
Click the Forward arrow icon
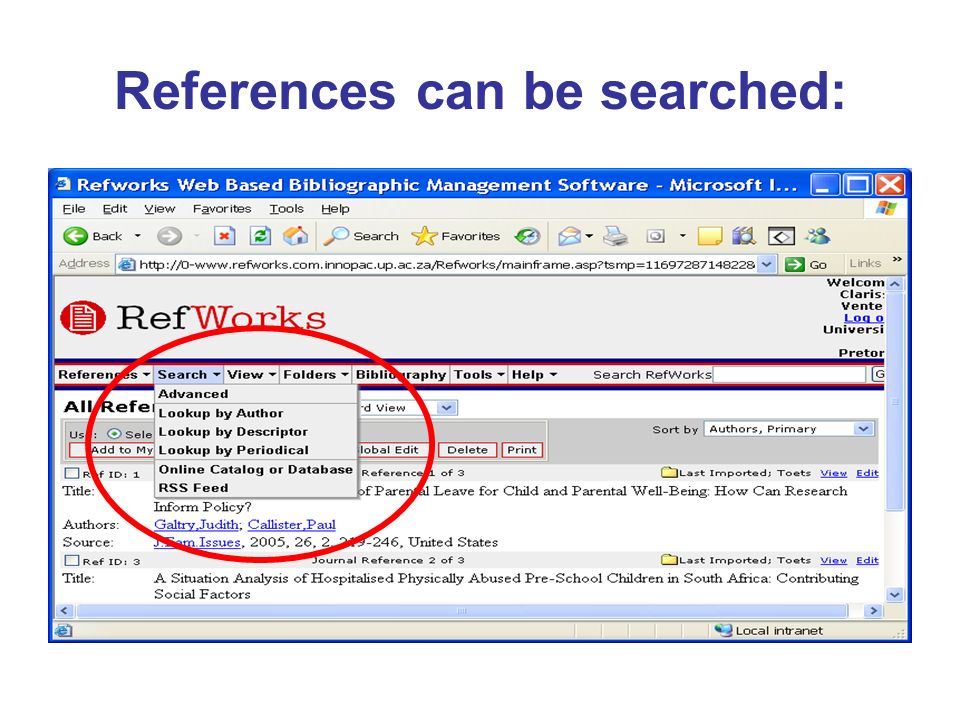tap(169, 236)
